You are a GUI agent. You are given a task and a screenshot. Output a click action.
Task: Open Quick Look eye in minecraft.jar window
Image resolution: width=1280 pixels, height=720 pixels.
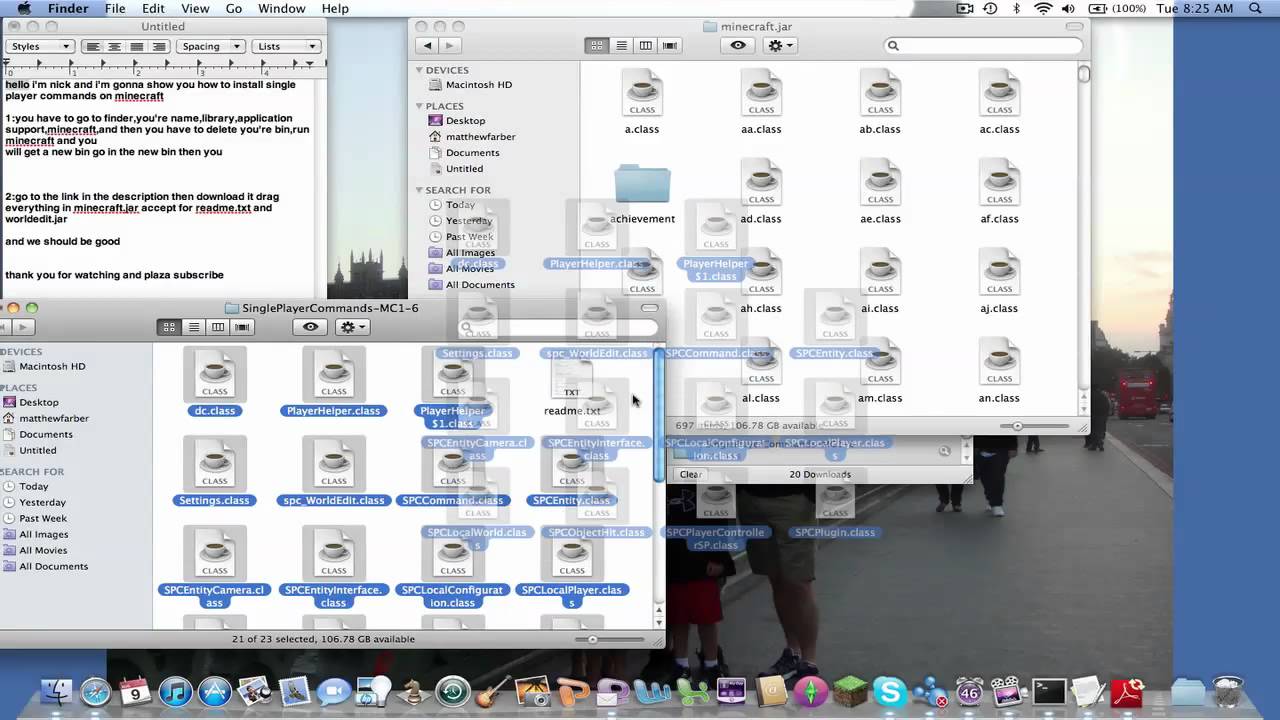(x=738, y=45)
